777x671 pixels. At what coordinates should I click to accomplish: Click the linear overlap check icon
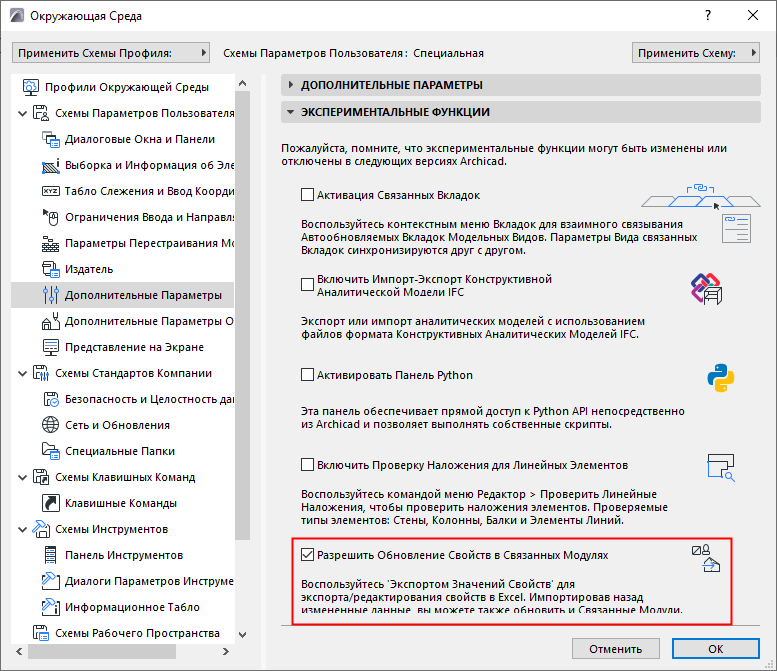(721, 467)
